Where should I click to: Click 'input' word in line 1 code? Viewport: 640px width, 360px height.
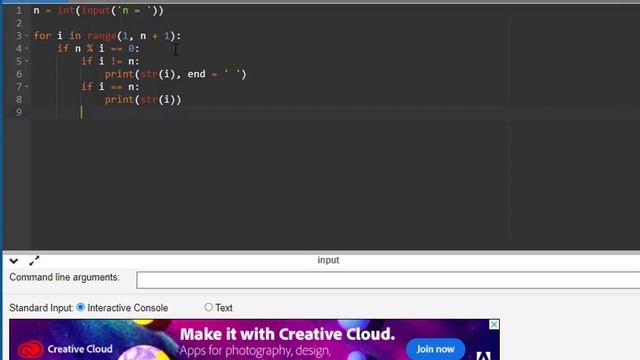click(x=96, y=11)
